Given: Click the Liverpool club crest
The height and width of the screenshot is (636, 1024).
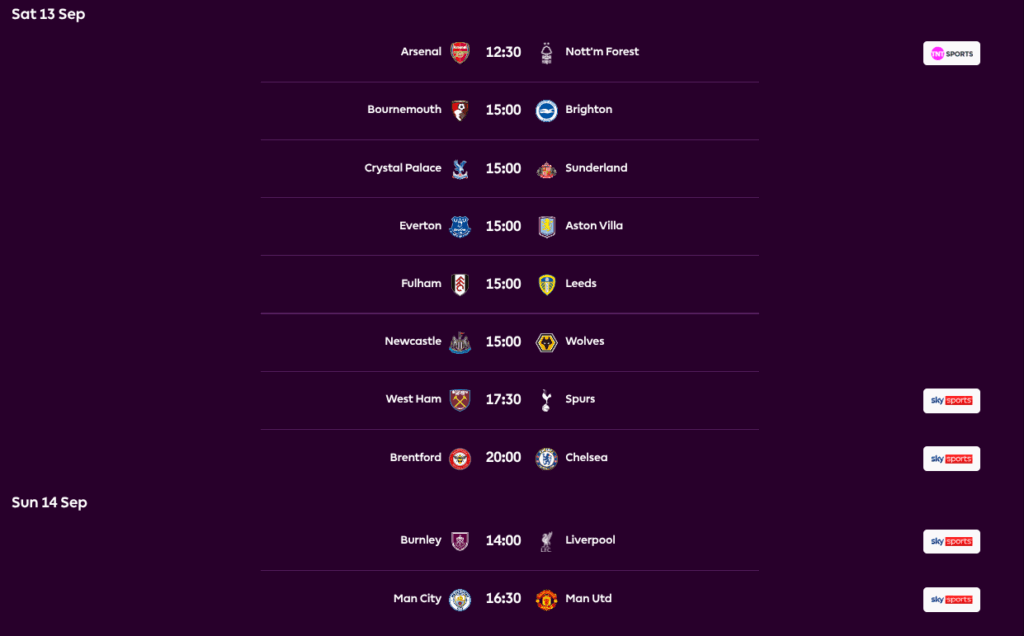Looking at the screenshot, I should pos(546,541).
